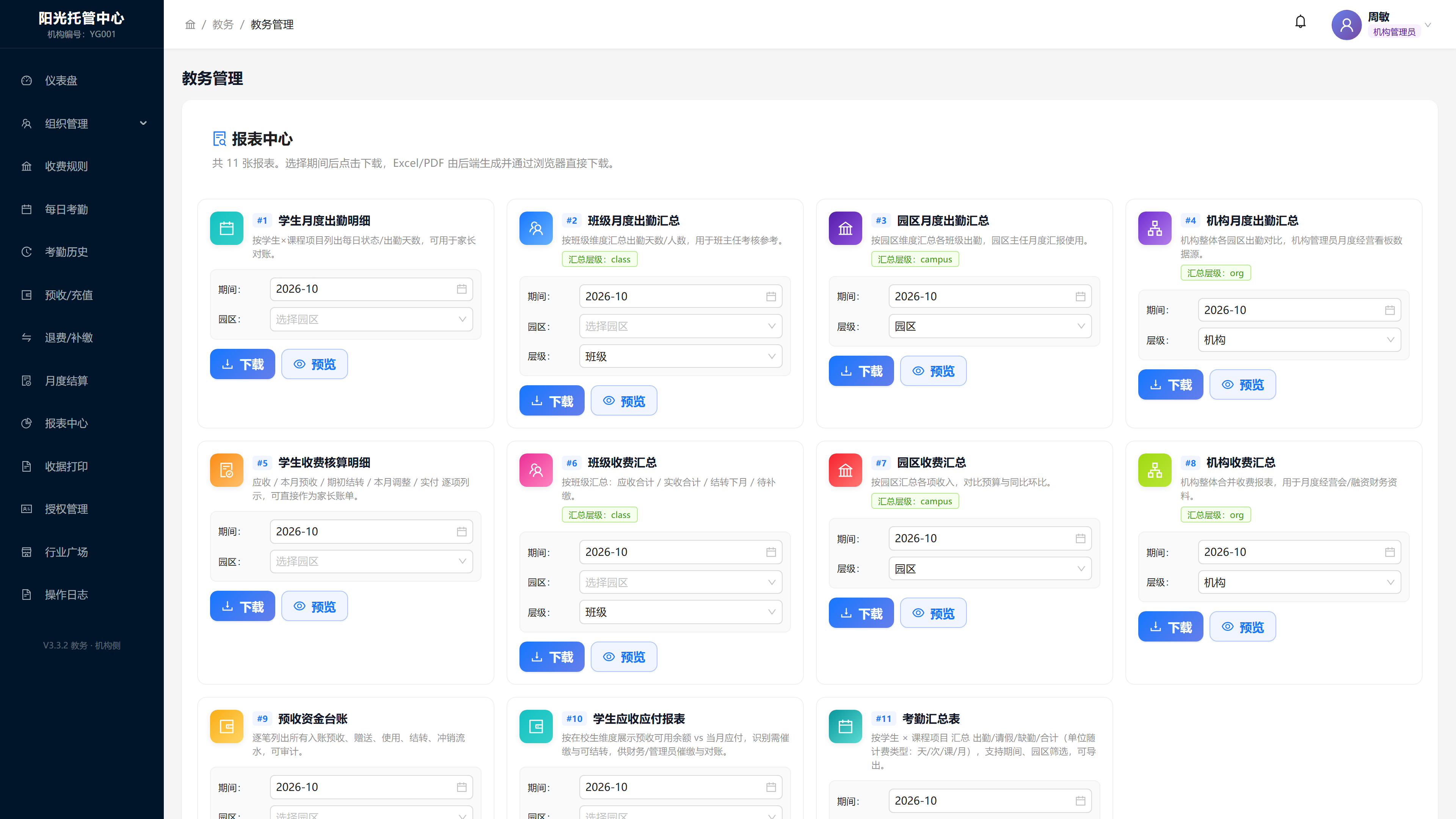Preview the 班级月度出勤汇总 report
Image resolution: width=1456 pixels, height=819 pixels.
coord(623,401)
